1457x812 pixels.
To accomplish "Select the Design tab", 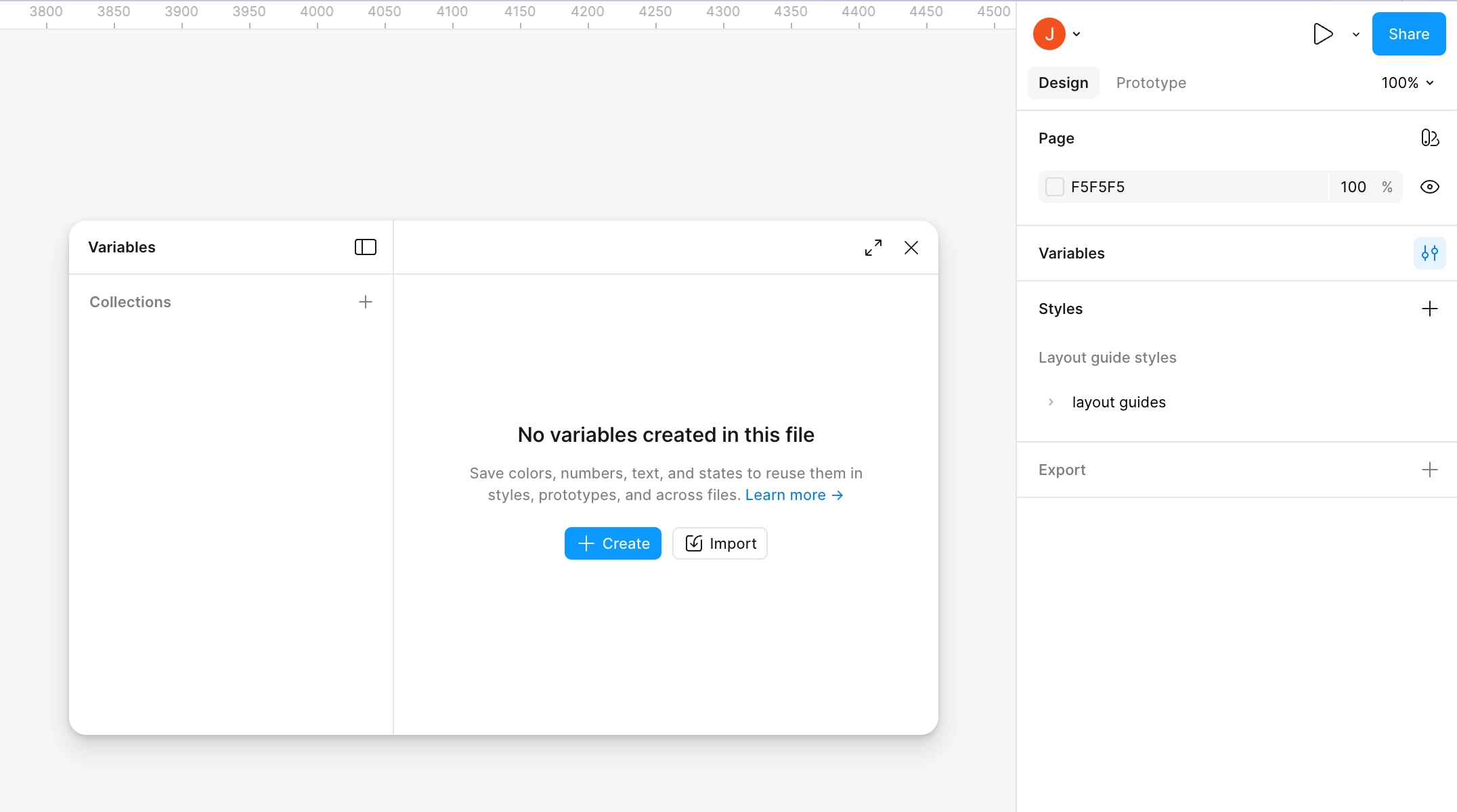I will (x=1063, y=83).
